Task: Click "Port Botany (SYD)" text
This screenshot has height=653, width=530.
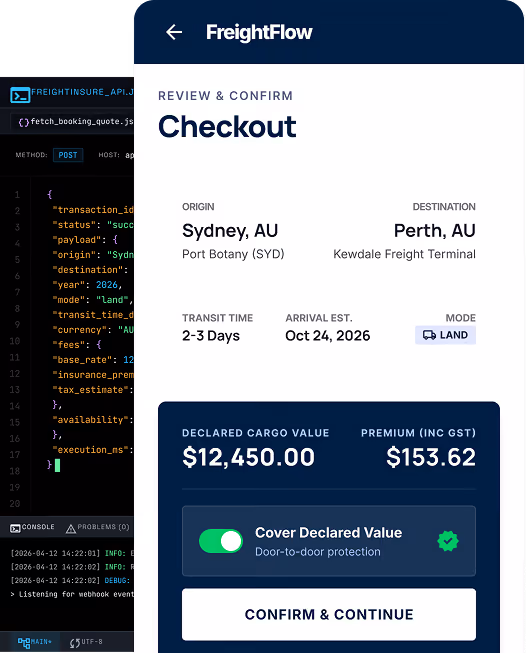Action: (233, 254)
